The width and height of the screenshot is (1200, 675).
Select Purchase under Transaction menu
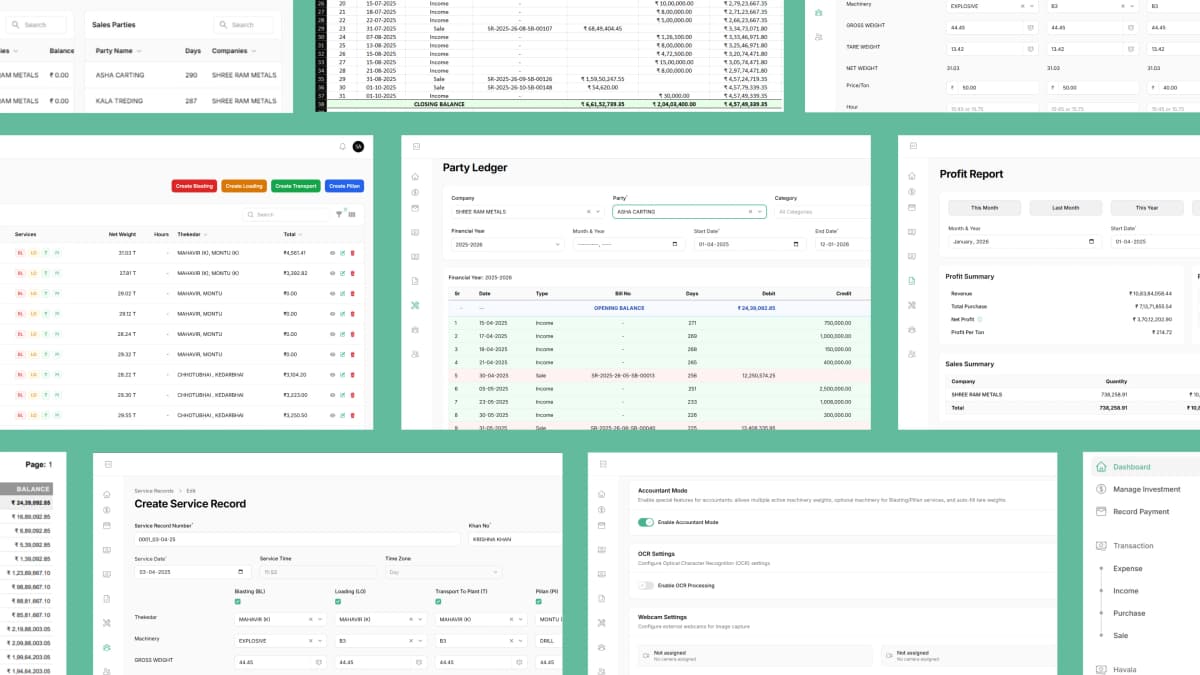(1129, 613)
